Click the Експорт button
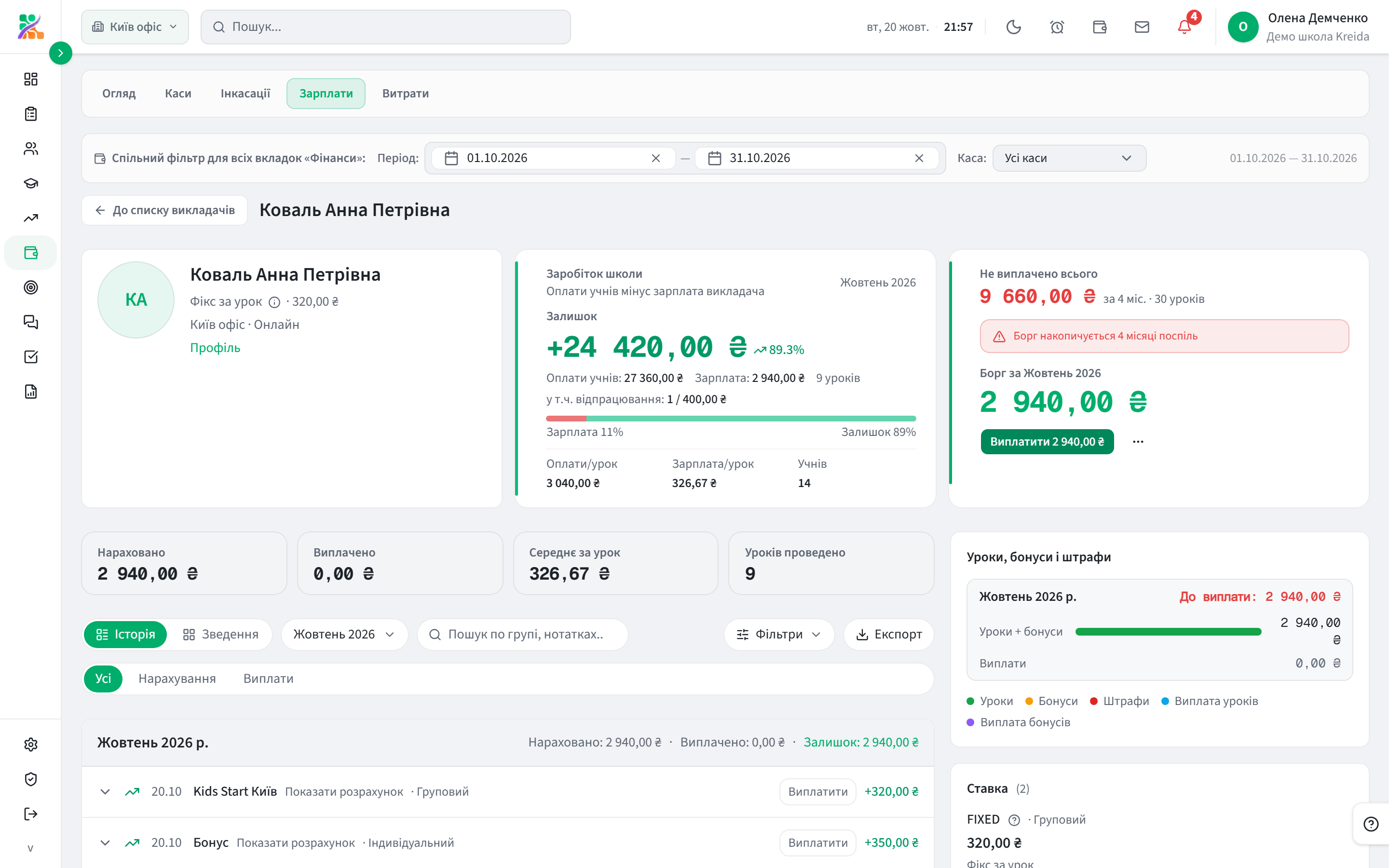The image size is (1389, 868). [888, 634]
